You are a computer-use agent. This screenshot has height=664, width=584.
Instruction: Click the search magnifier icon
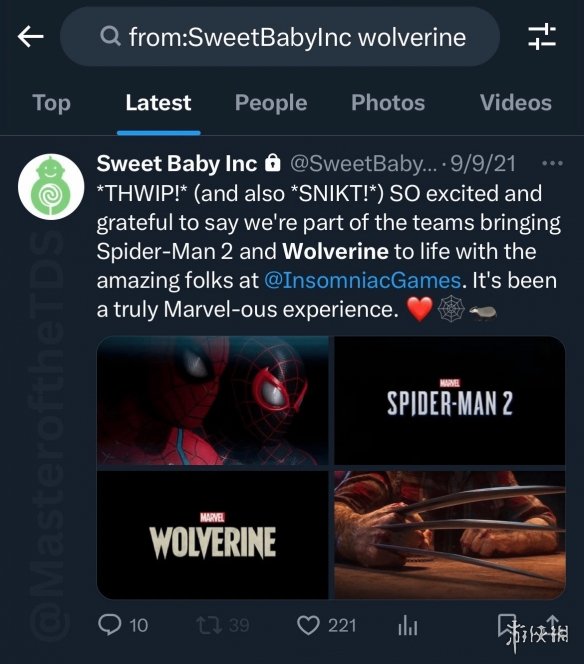point(110,37)
